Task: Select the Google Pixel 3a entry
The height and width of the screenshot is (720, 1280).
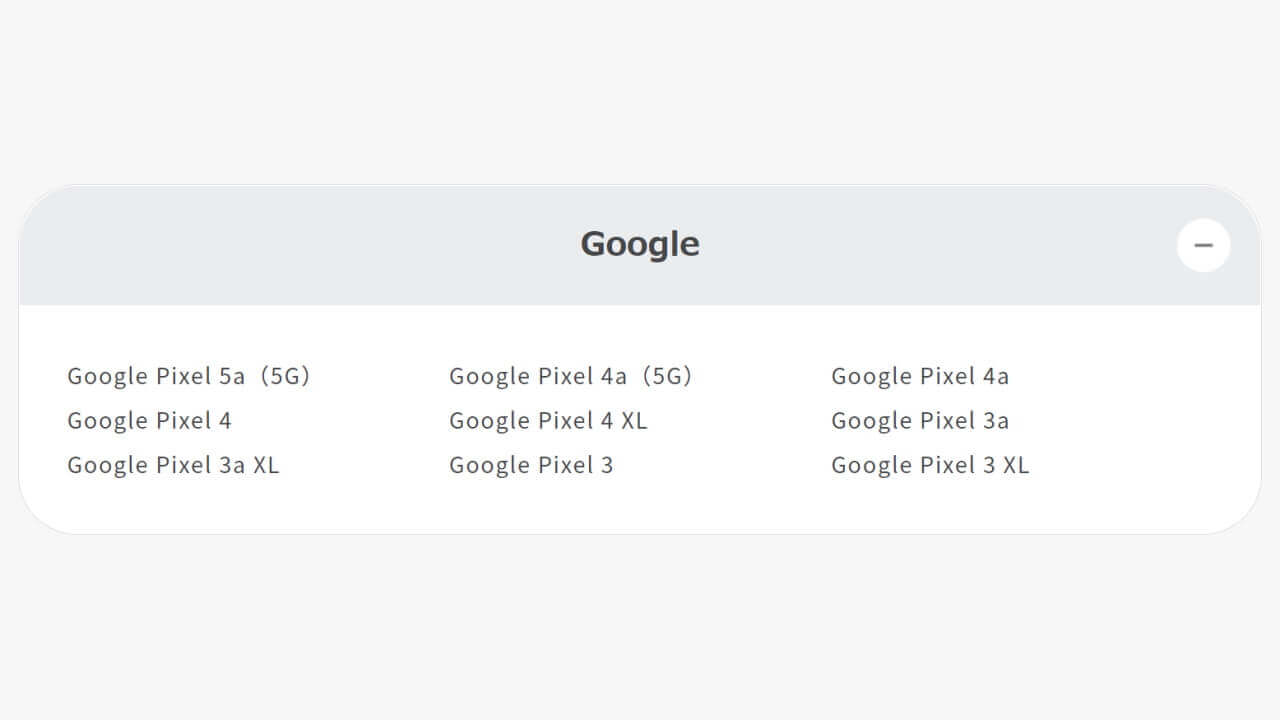Action: [x=919, y=420]
